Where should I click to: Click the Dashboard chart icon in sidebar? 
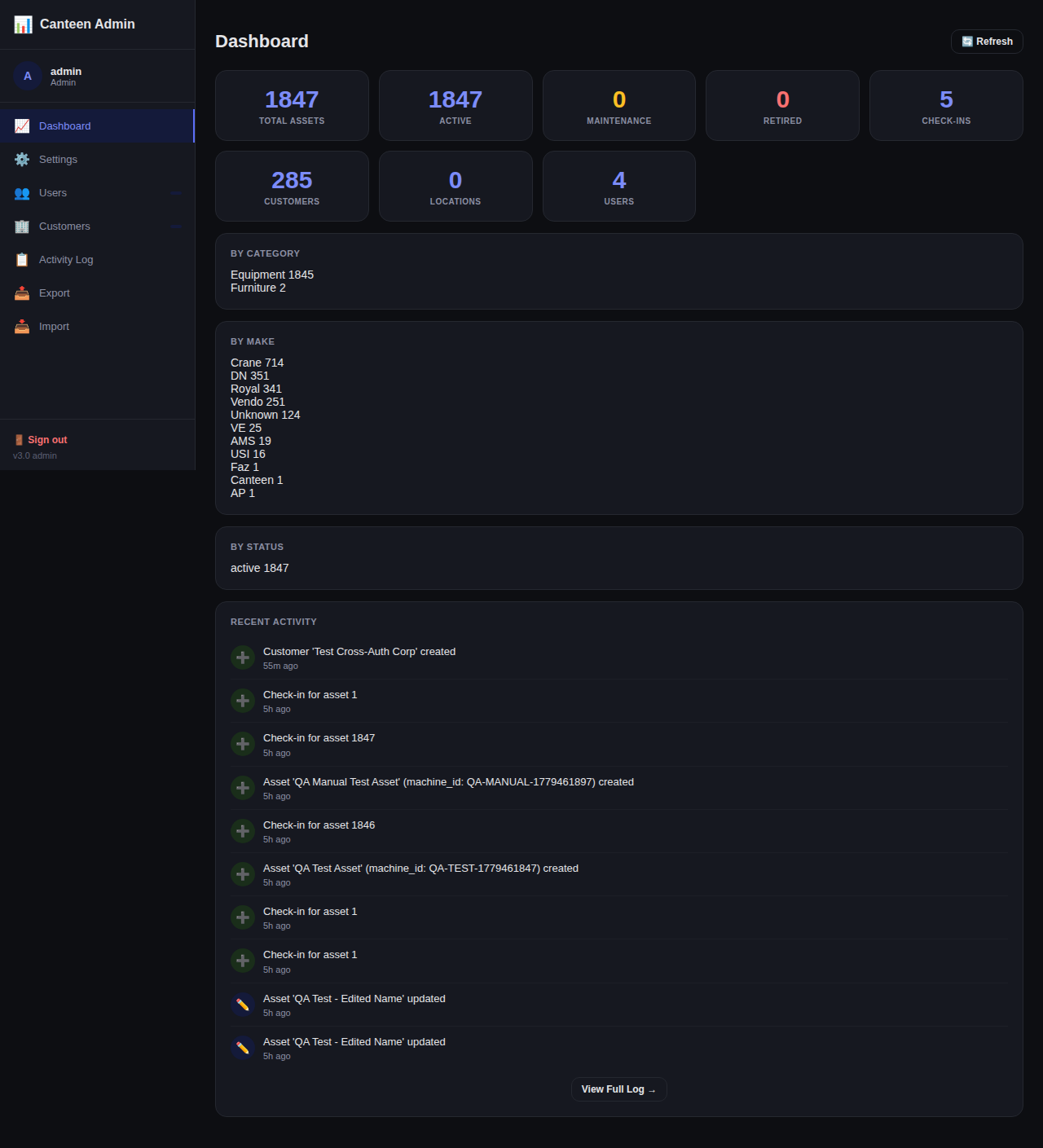point(22,126)
